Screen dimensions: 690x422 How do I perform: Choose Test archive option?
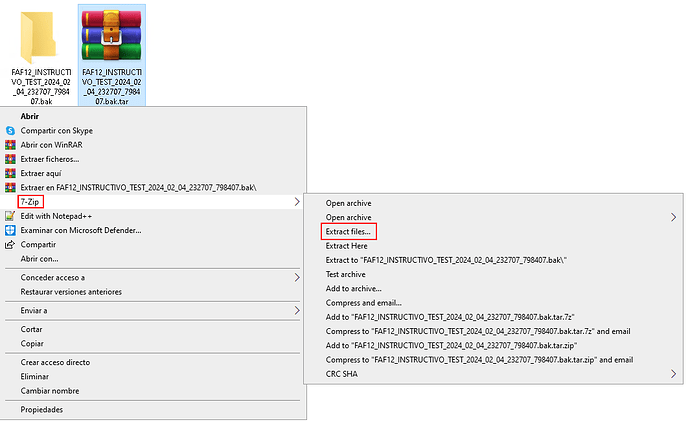click(x=345, y=274)
